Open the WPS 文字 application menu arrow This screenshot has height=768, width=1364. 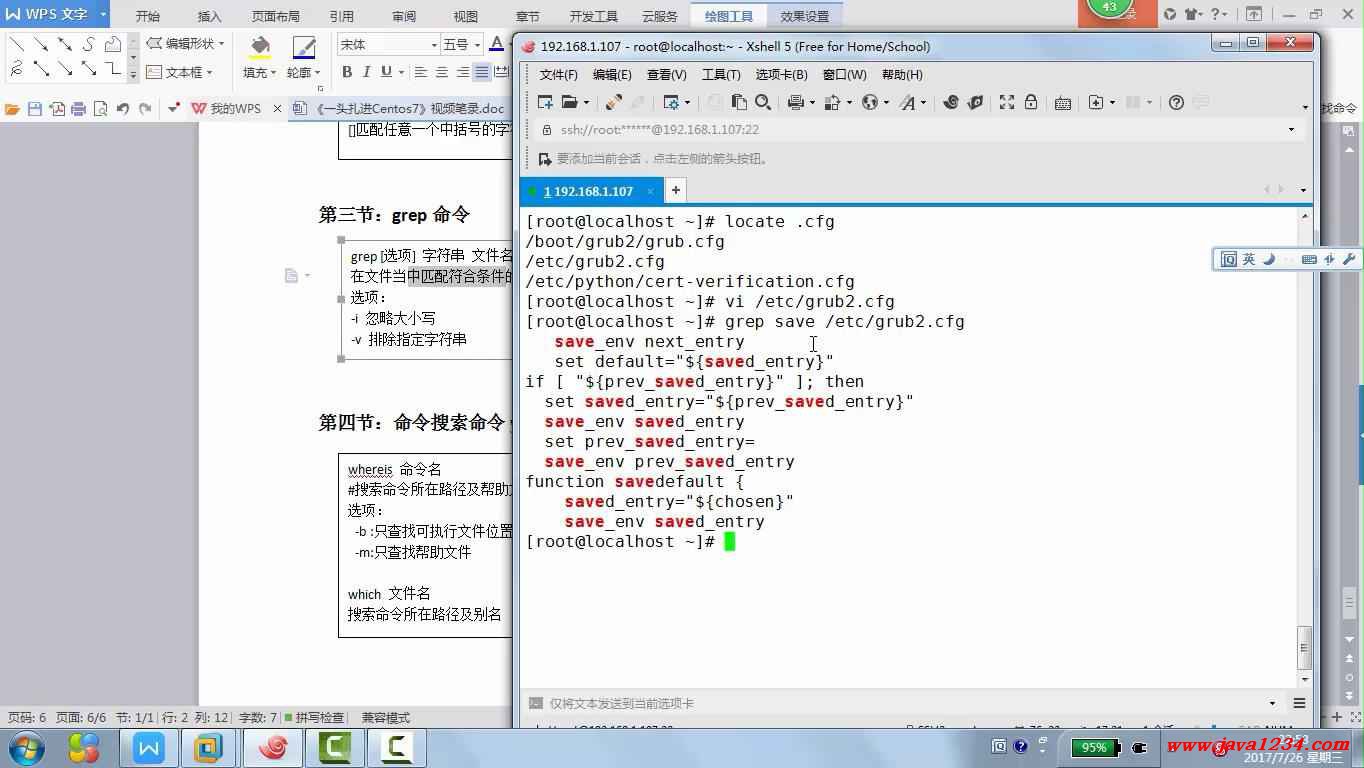pos(102,15)
